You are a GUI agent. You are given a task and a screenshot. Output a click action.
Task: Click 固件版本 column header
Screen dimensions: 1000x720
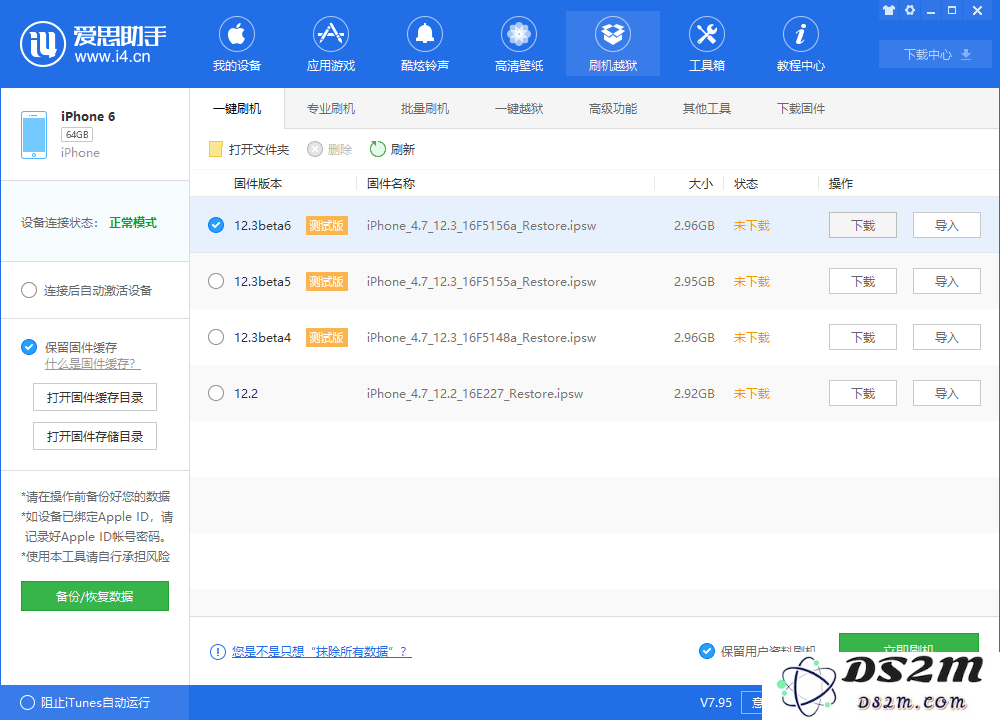point(258,184)
